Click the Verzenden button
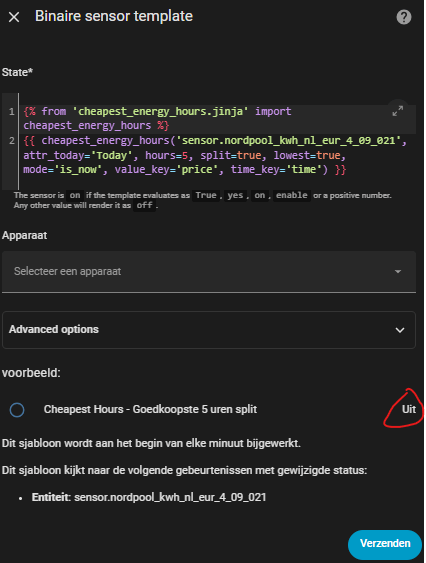Image resolution: width=426 pixels, height=563 pixels. click(x=384, y=544)
